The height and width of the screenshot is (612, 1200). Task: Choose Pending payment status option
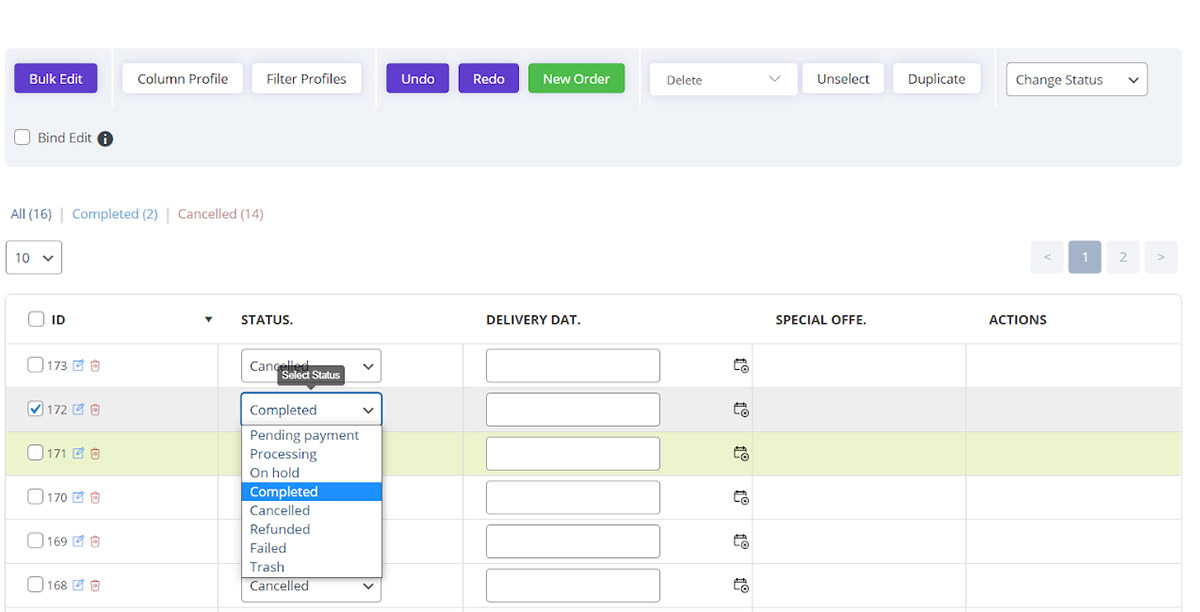311,435
